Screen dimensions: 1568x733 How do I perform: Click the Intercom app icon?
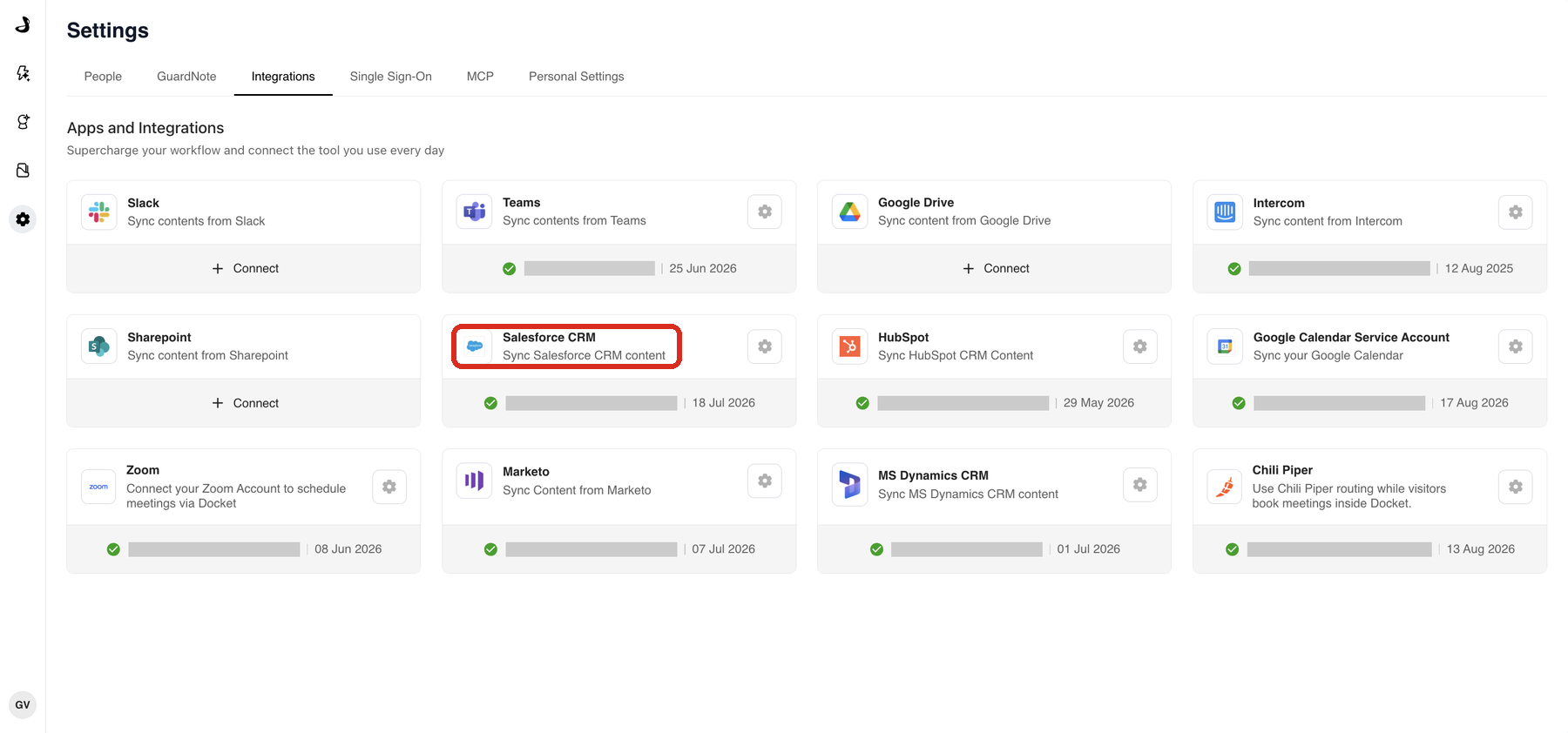click(x=1225, y=212)
